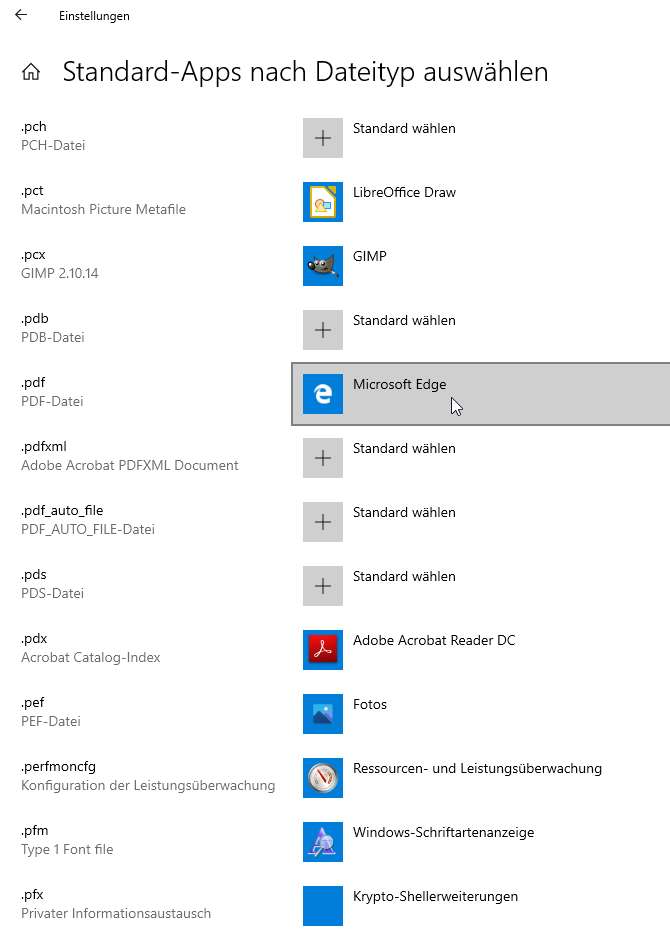This screenshot has width=670, height=948.
Task: Click the '.pch' extension text
Action: tap(34, 127)
